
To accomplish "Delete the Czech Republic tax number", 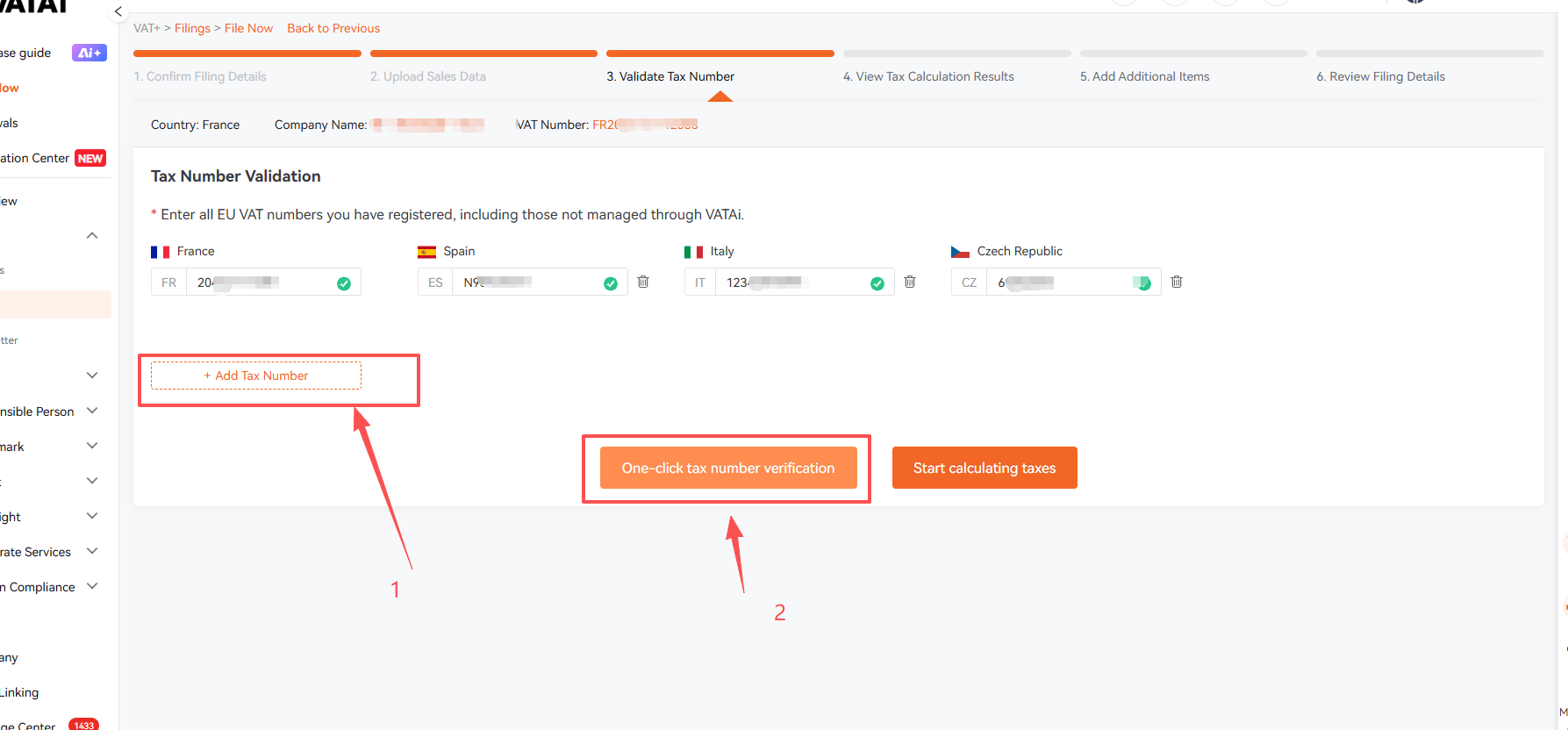I will 1177,282.
